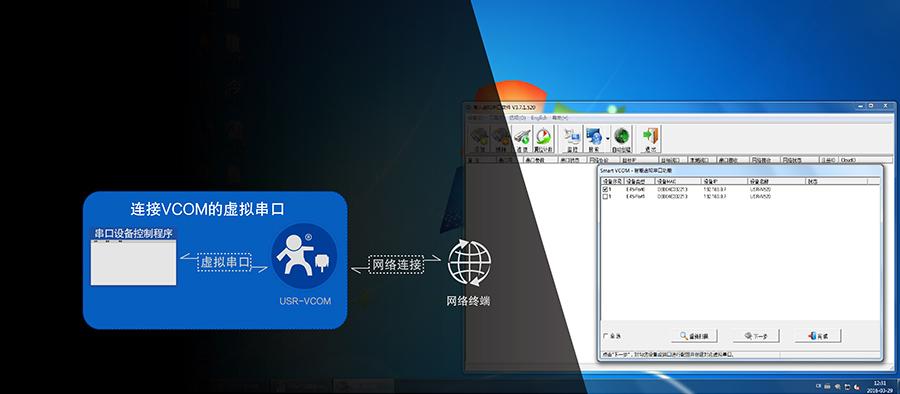Open the 选项(O) menu
This screenshot has height=394, width=900.
(x=517, y=117)
